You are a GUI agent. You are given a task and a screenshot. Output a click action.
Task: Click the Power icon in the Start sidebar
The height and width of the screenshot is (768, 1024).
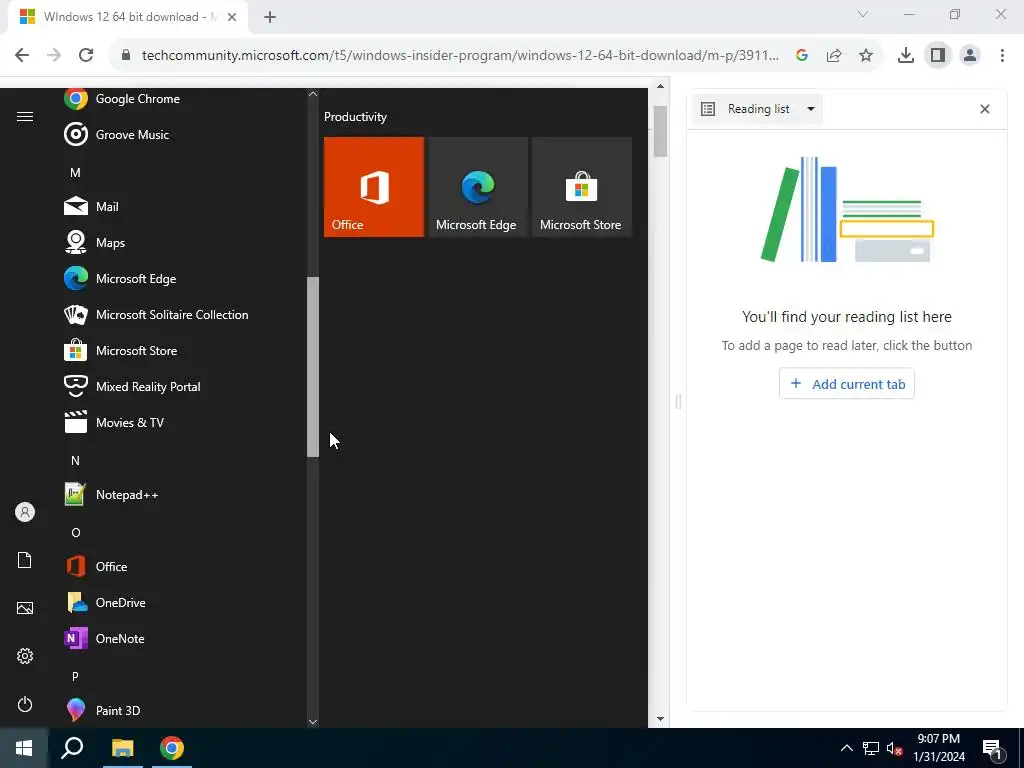coord(25,704)
